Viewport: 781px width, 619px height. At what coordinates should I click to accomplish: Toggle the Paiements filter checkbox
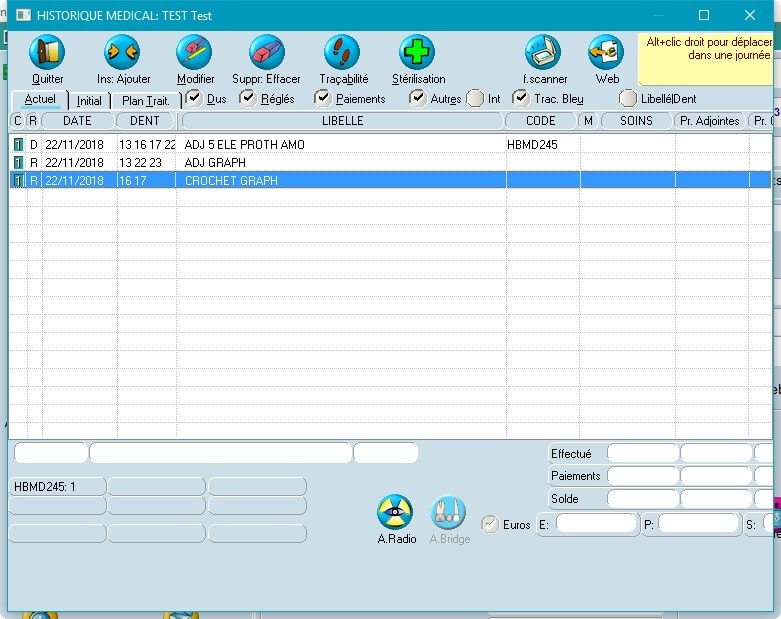coord(322,98)
